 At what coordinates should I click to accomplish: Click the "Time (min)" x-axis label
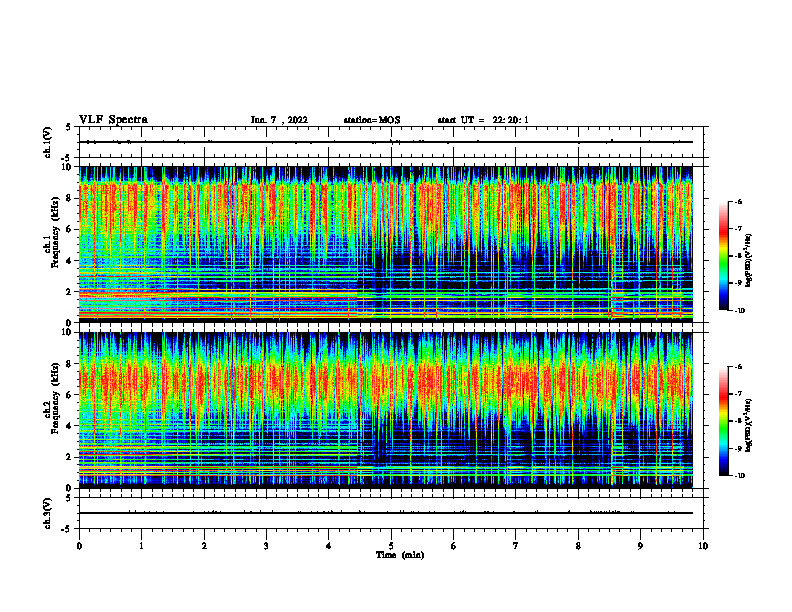pyautogui.click(x=400, y=555)
